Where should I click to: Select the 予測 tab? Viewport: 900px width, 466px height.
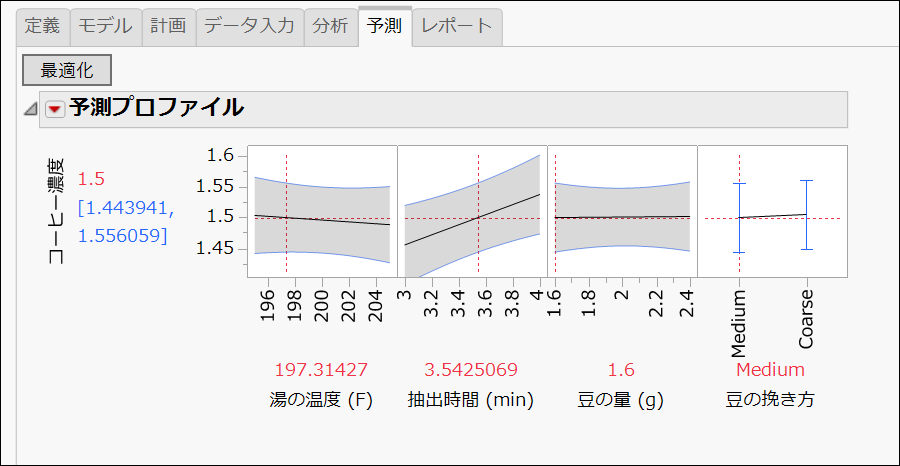pos(385,26)
